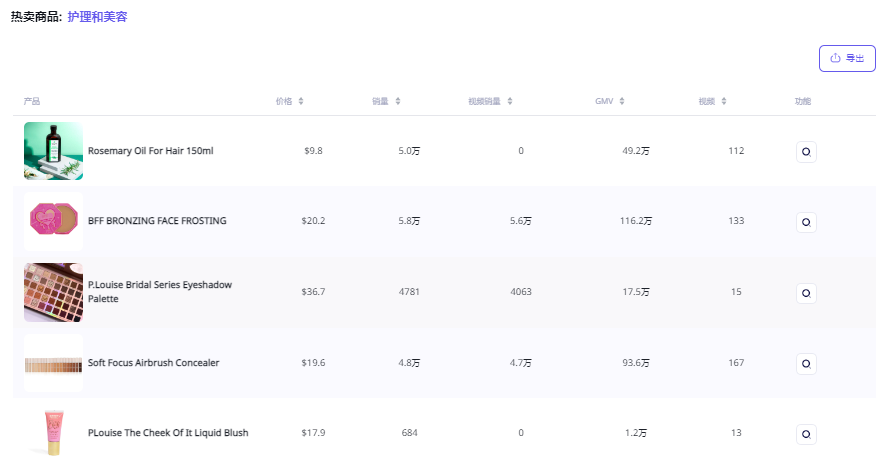The width and height of the screenshot is (888, 465).
Task: Sort table by 销量 column arrows
Action: (x=398, y=101)
